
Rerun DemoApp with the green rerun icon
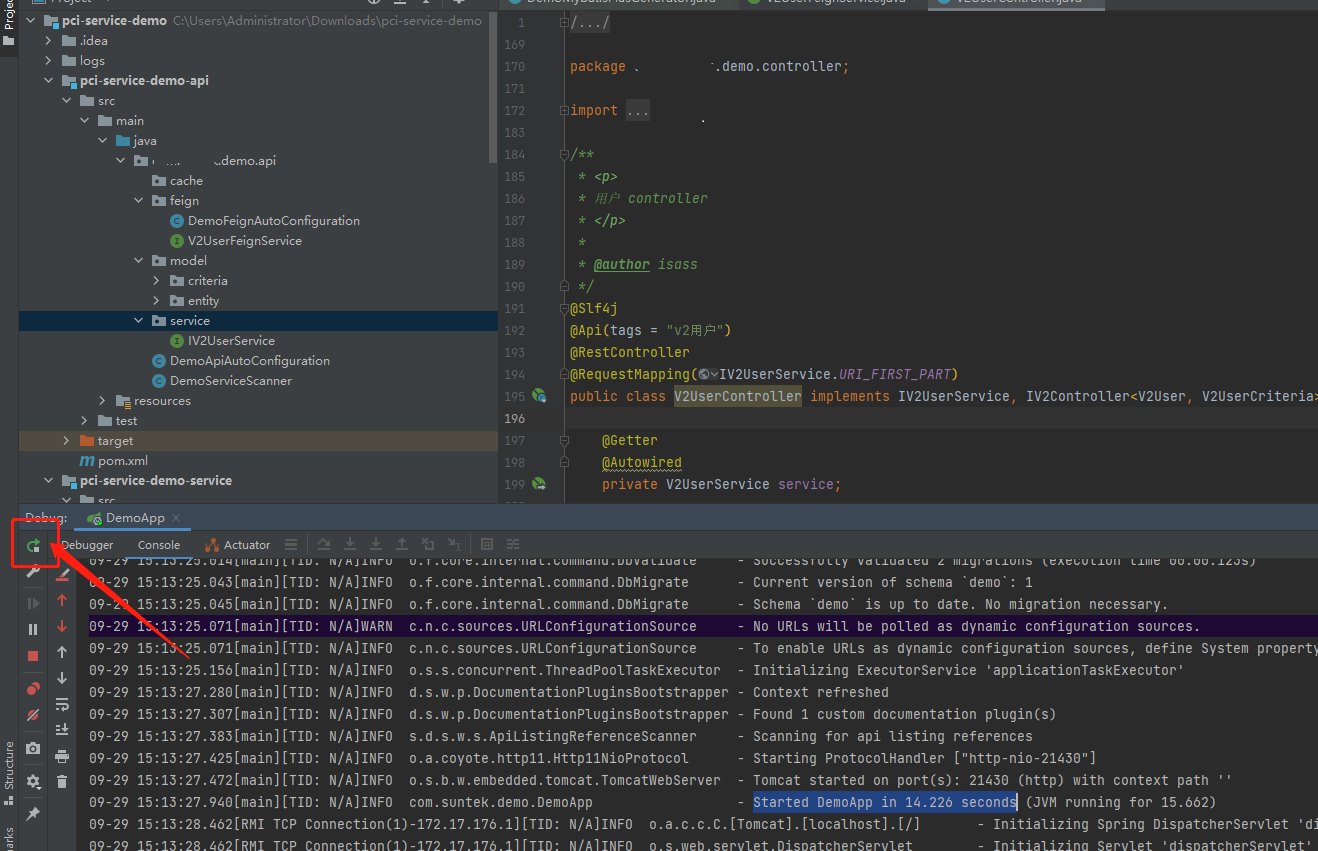(33, 545)
